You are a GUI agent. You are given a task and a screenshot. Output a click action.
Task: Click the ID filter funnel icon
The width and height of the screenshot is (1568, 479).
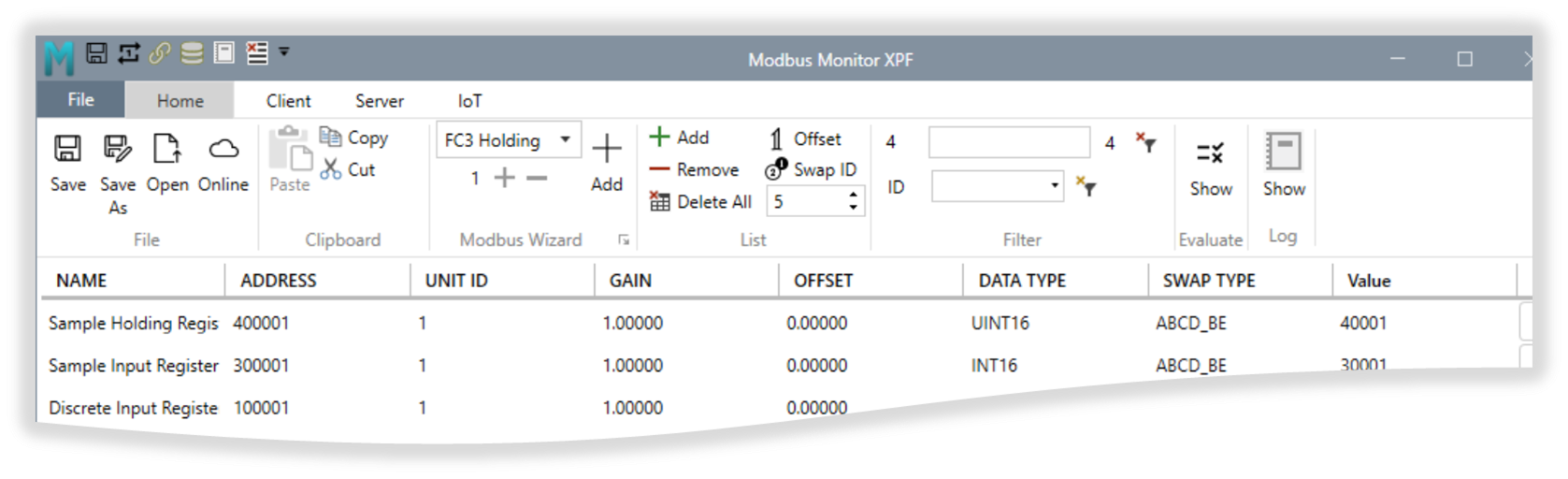[x=1086, y=186]
